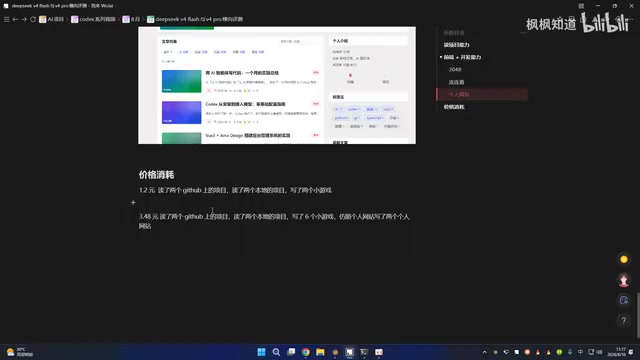Open the rightmost pinned taskbar app
640x360 pixels.
[379, 352]
